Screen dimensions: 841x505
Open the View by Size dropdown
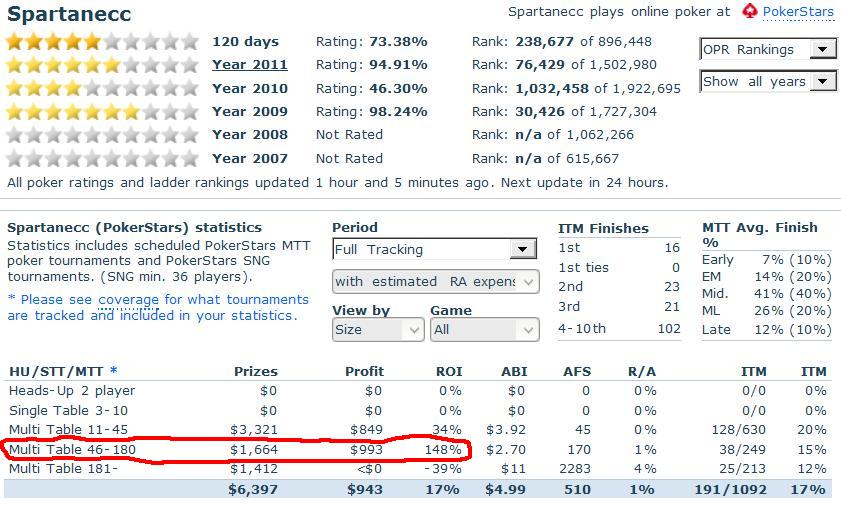[x=378, y=329]
